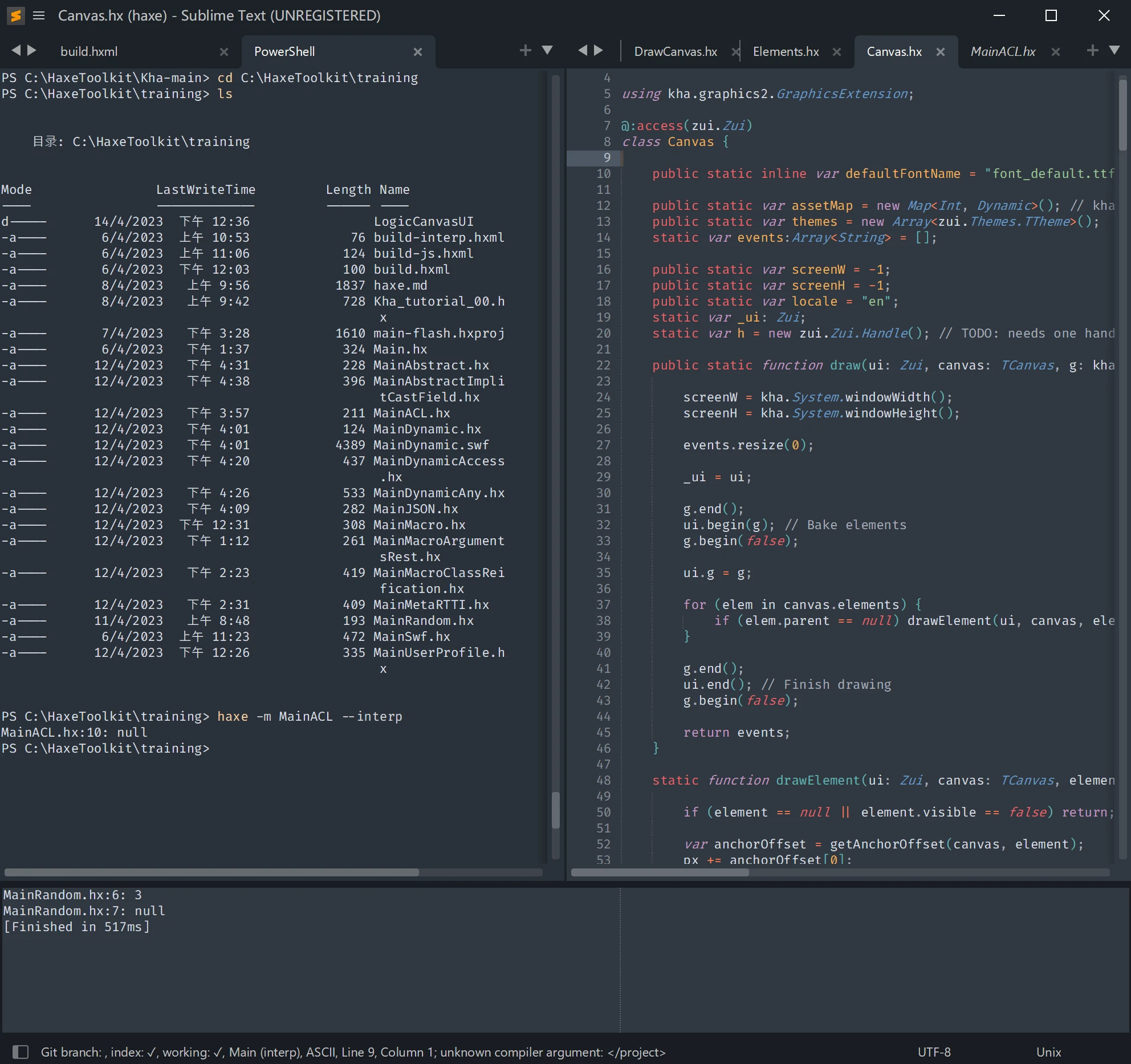Image resolution: width=1131 pixels, height=1064 pixels.
Task: Click line number 48 in gutter
Action: click(x=603, y=780)
